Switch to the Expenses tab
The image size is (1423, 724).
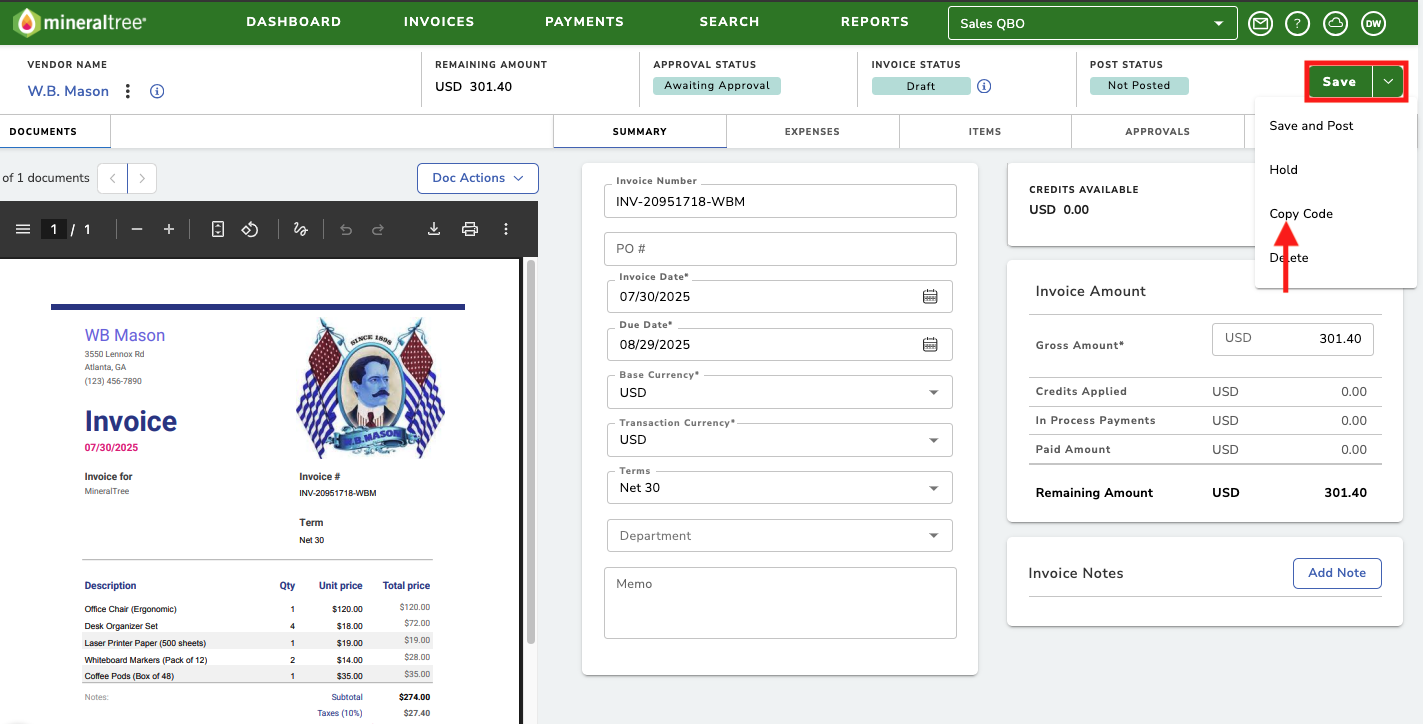coord(812,131)
